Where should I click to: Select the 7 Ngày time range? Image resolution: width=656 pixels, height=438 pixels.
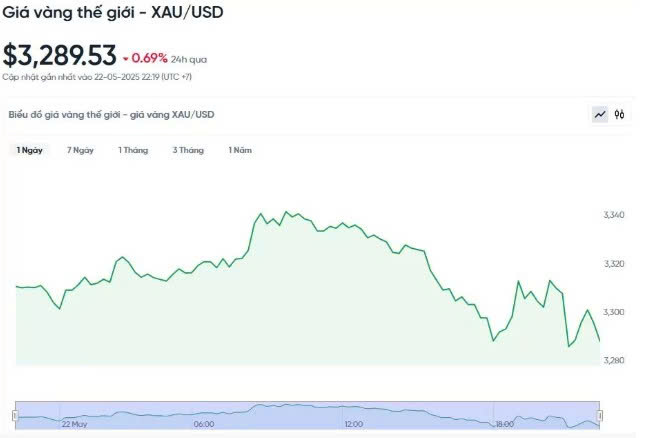click(80, 150)
